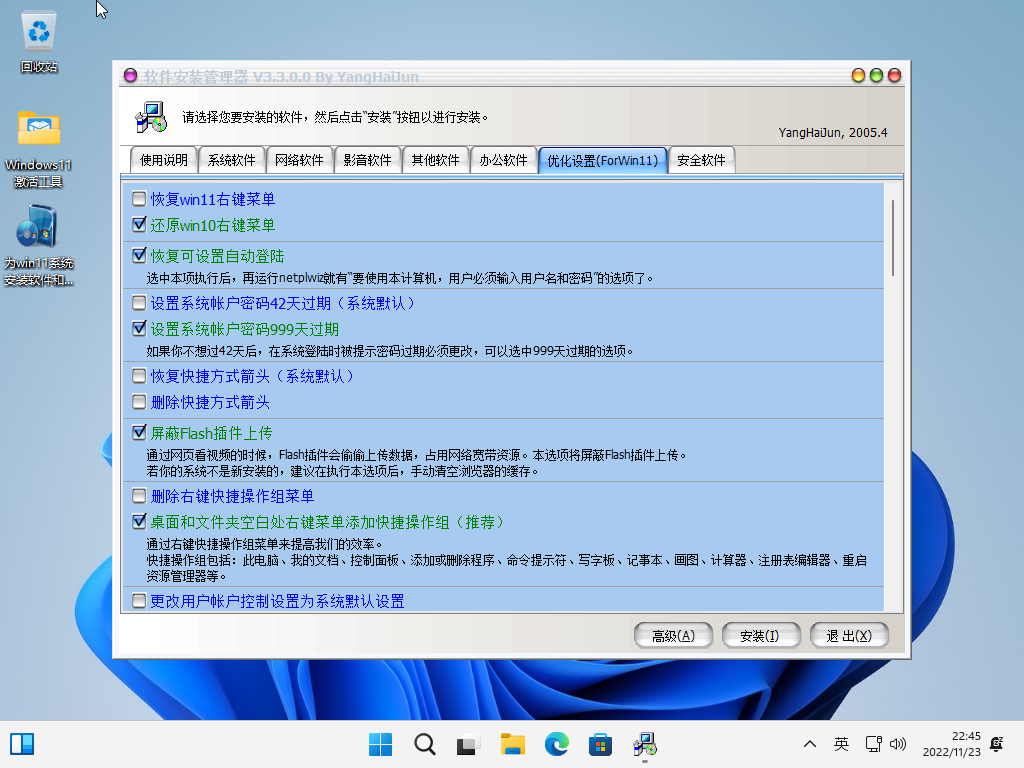Click the 安装(I) button

[x=759, y=636]
